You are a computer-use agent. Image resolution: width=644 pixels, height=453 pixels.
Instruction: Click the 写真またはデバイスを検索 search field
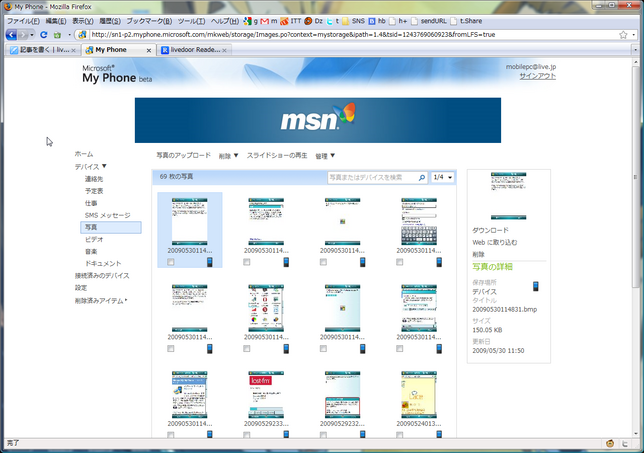[373, 177]
